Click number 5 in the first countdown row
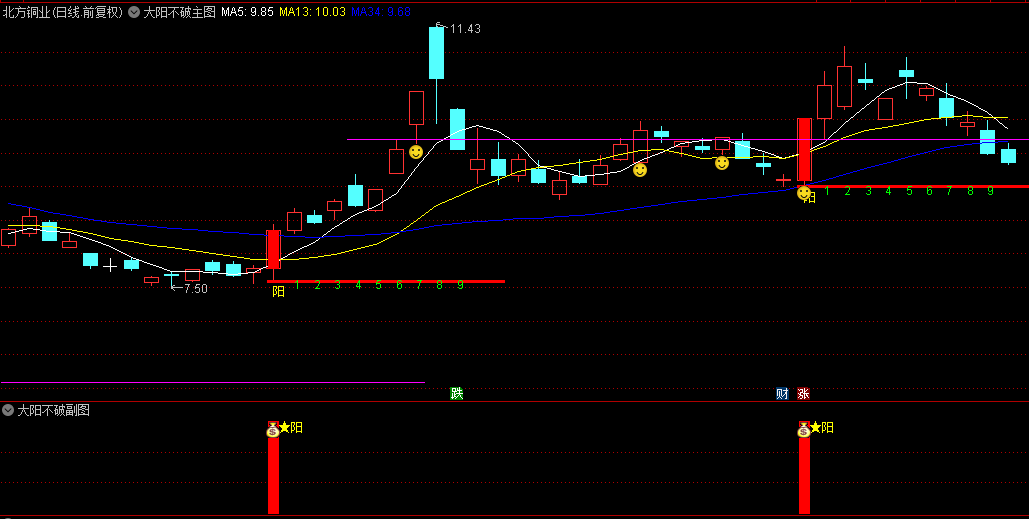Screen dimensions: 1029x519 (379, 285)
